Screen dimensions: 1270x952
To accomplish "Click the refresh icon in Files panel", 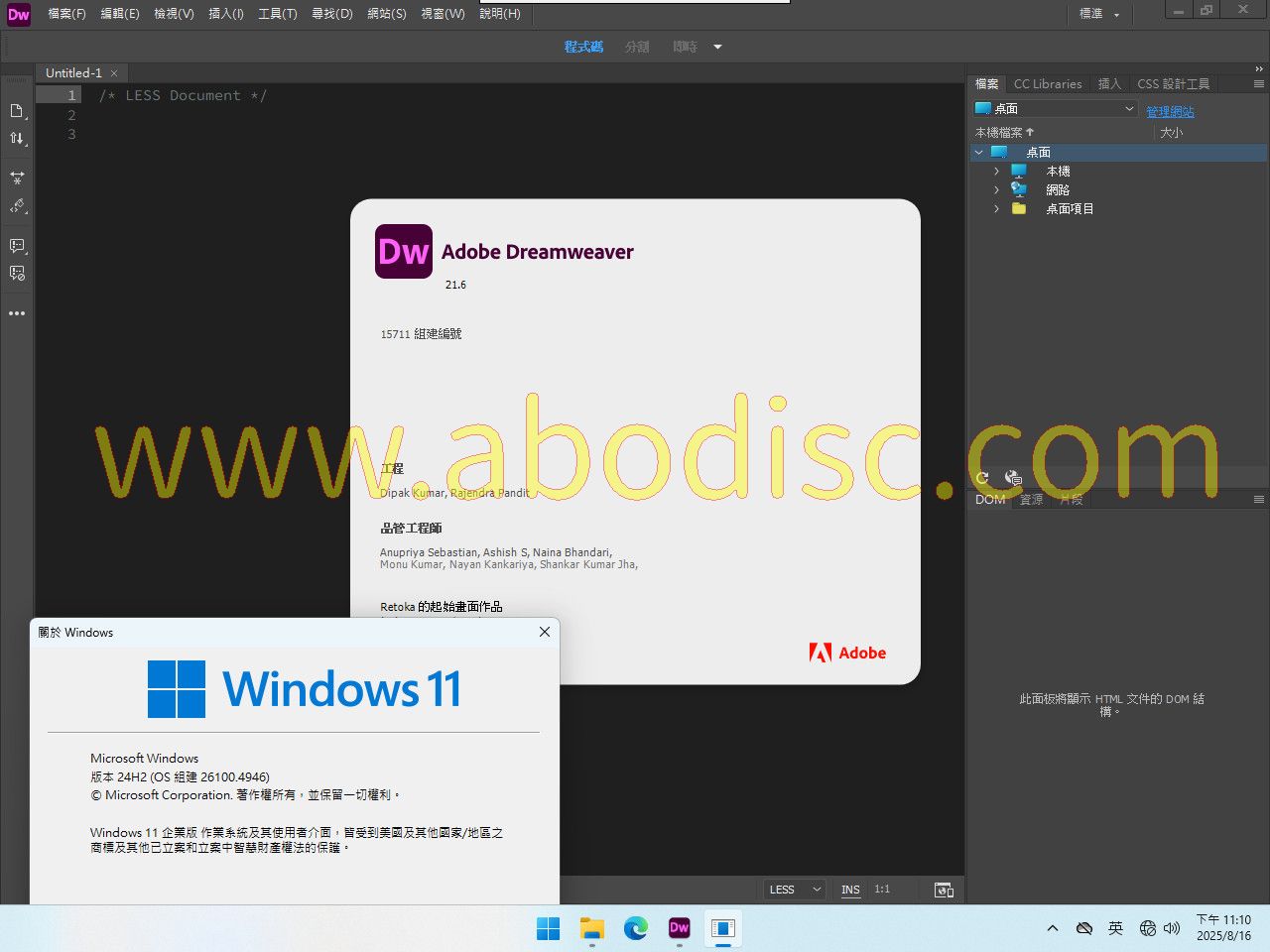I will tap(982, 478).
